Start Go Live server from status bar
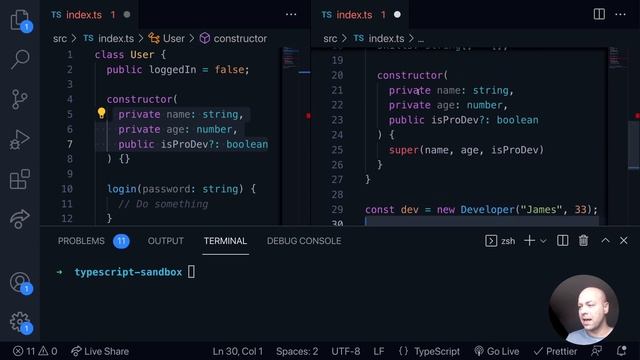This screenshot has height=360, width=640. (497, 351)
